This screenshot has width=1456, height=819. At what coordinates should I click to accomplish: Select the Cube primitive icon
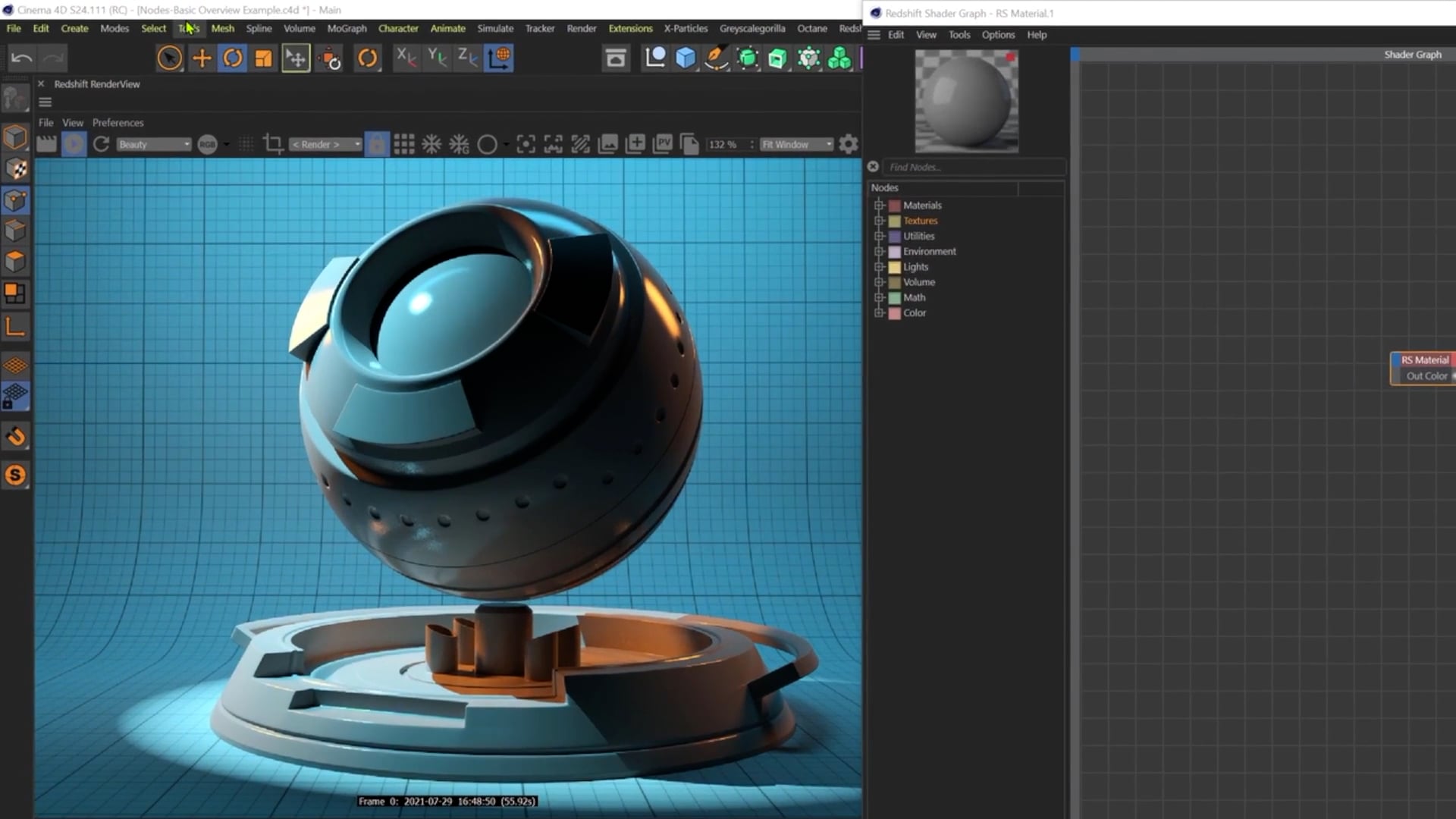685,58
